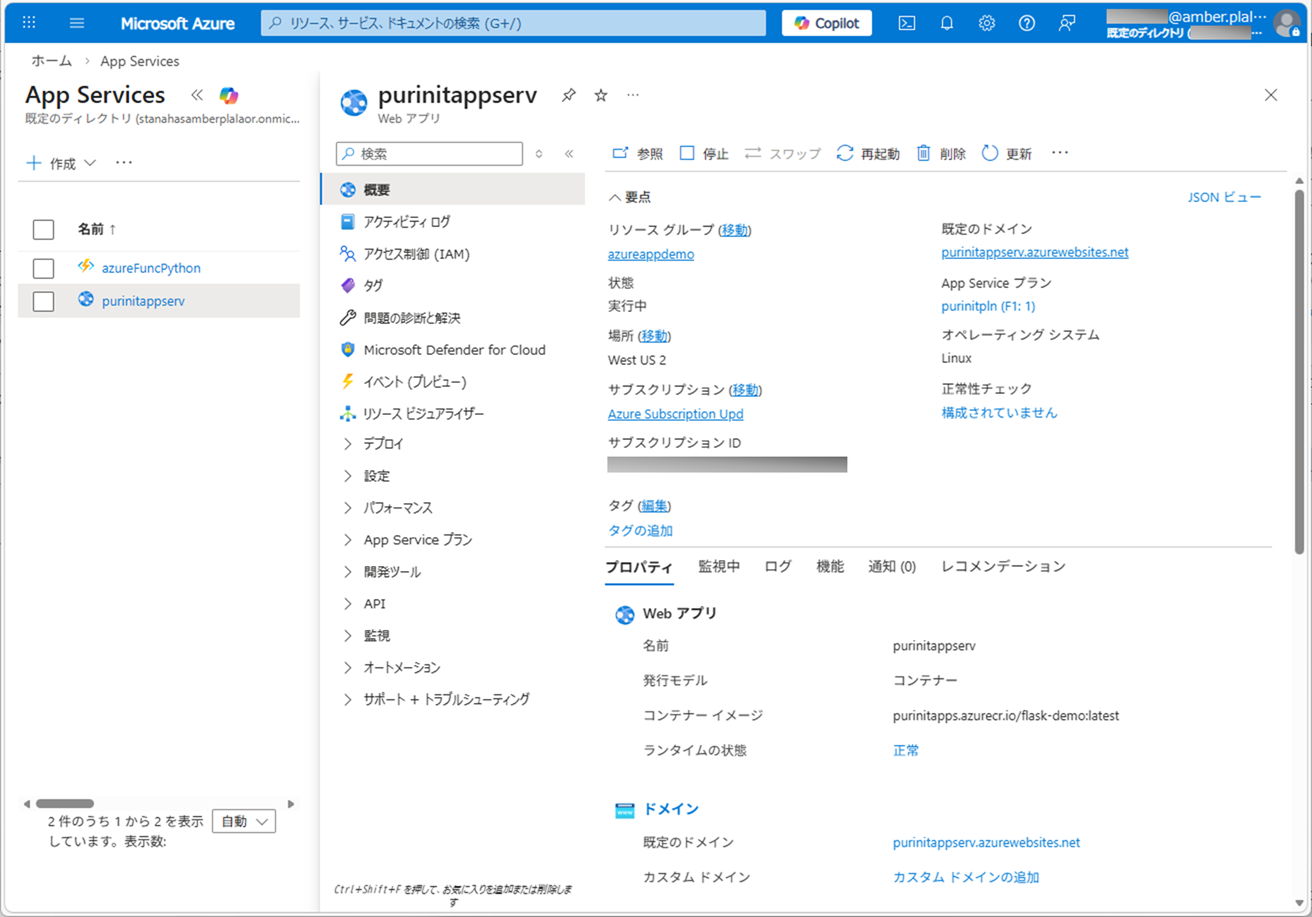Switch to the ログ tab

tap(778, 567)
